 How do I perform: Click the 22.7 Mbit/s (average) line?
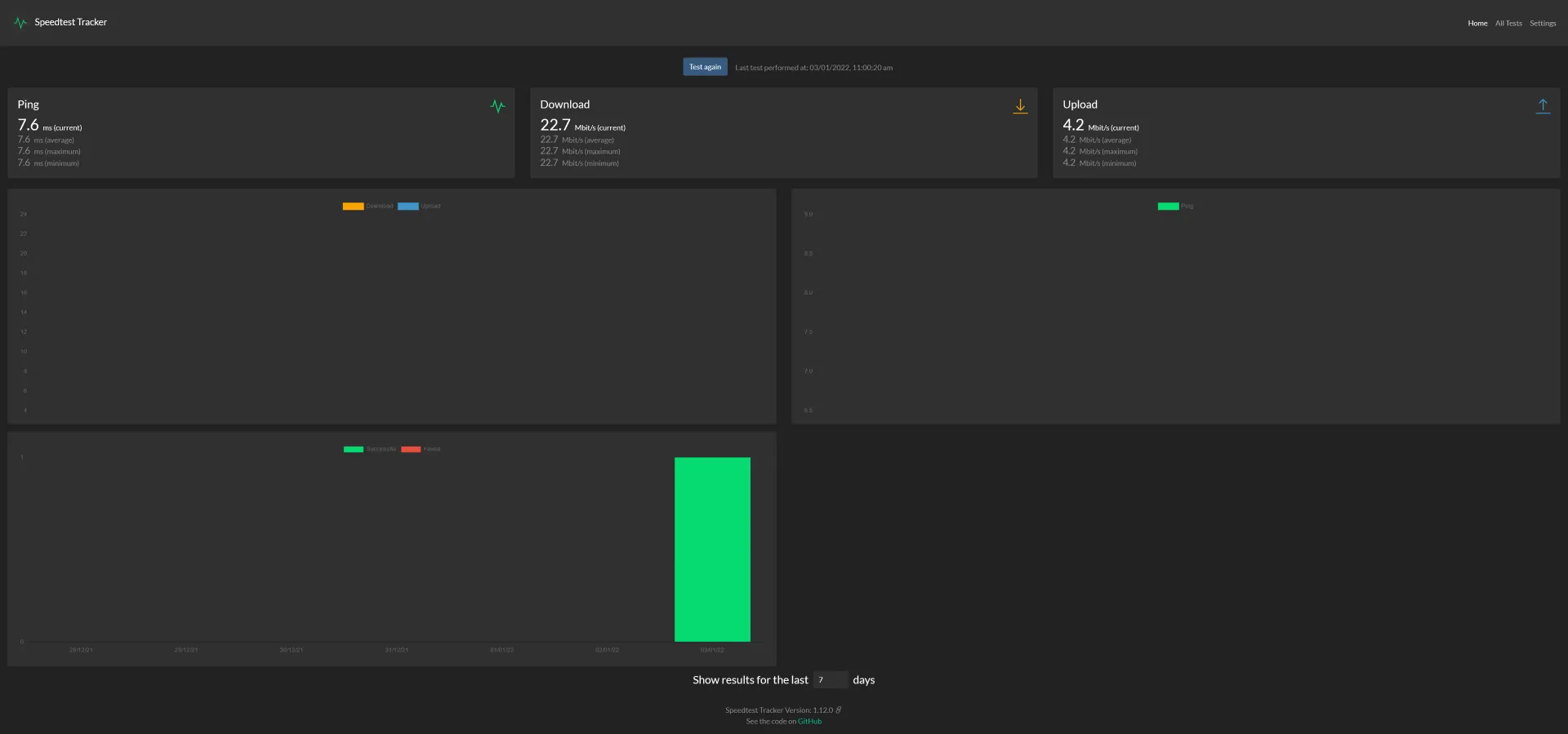click(577, 140)
